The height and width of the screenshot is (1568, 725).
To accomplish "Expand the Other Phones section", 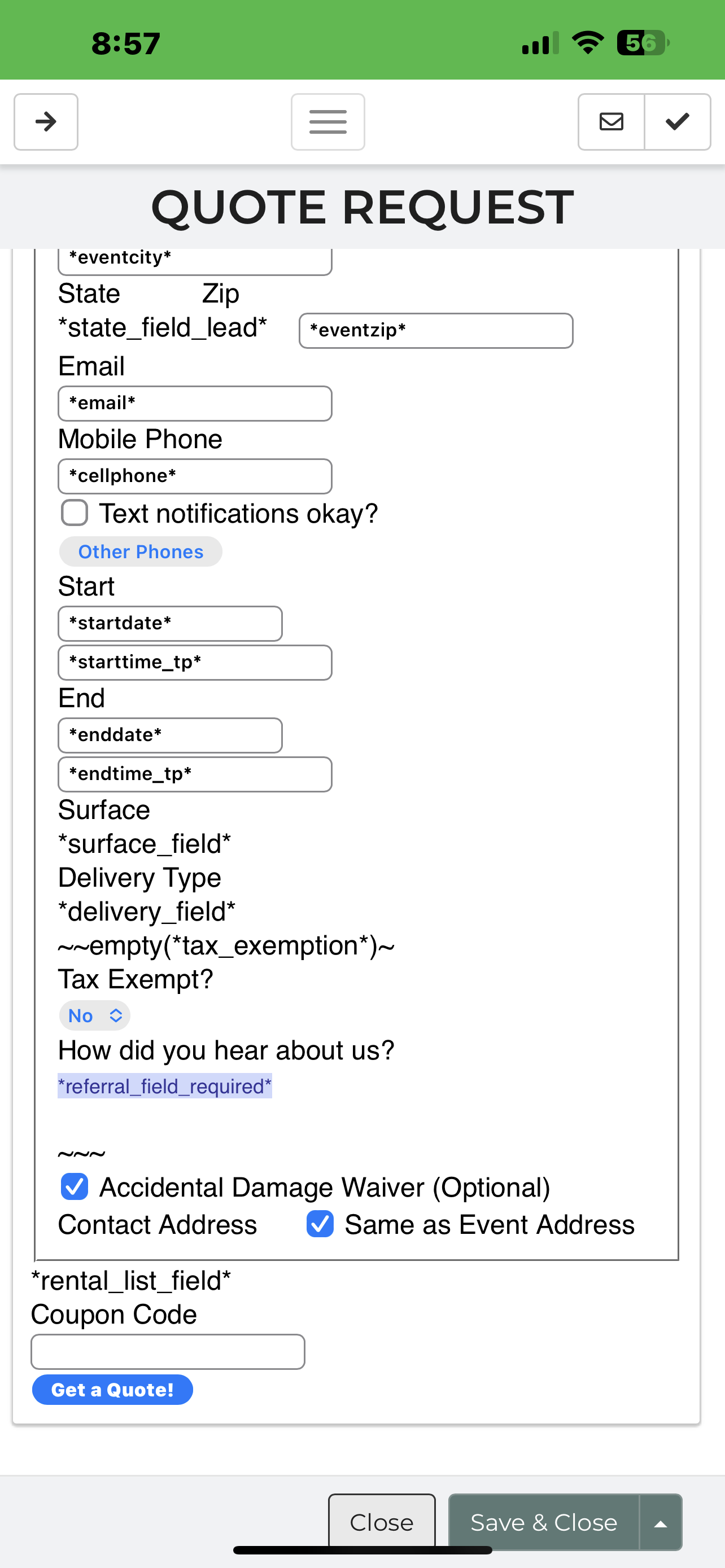I will click(141, 551).
